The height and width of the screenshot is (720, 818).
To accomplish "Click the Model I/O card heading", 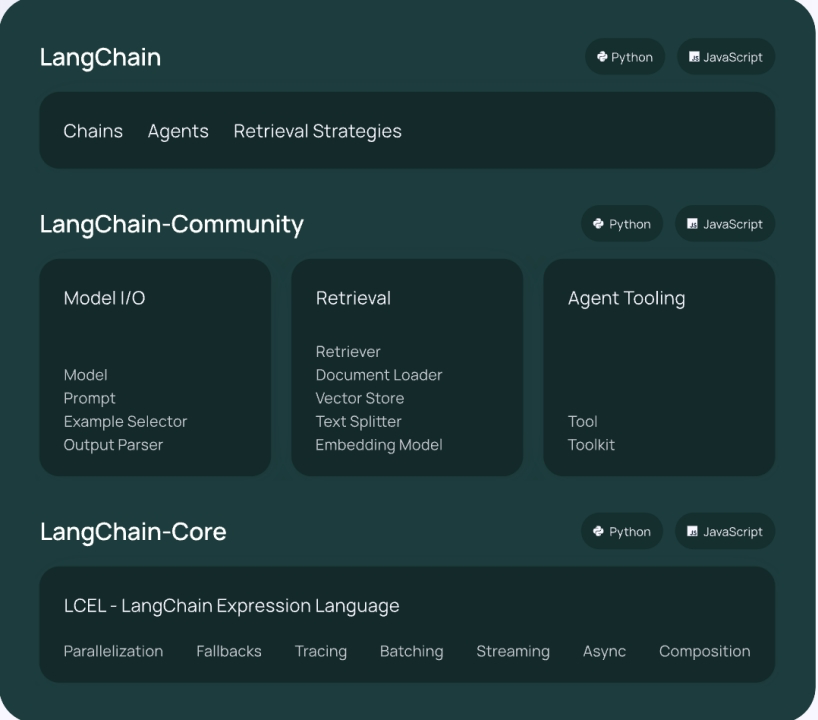I will [x=104, y=298].
